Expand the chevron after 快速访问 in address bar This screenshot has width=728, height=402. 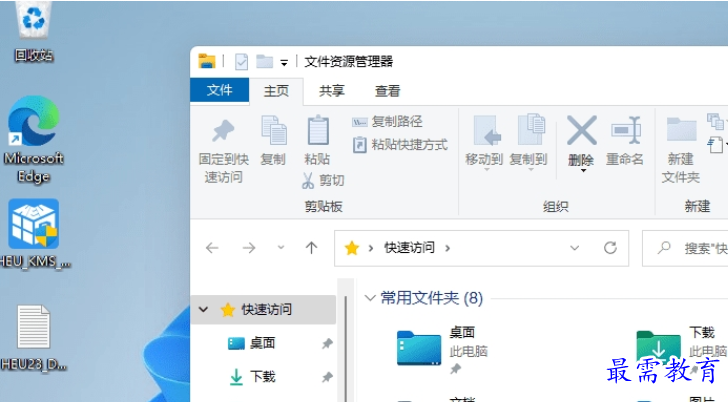[448, 248]
